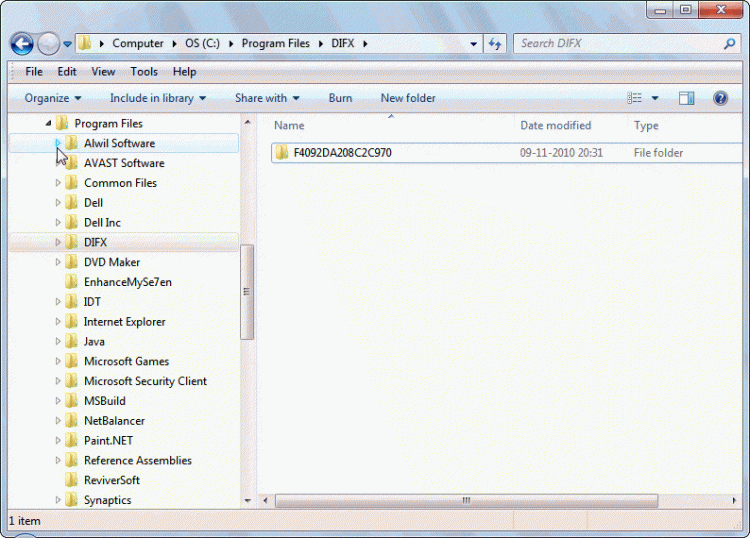Click Computer in the address breadcrumb

(x=138, y=44)
